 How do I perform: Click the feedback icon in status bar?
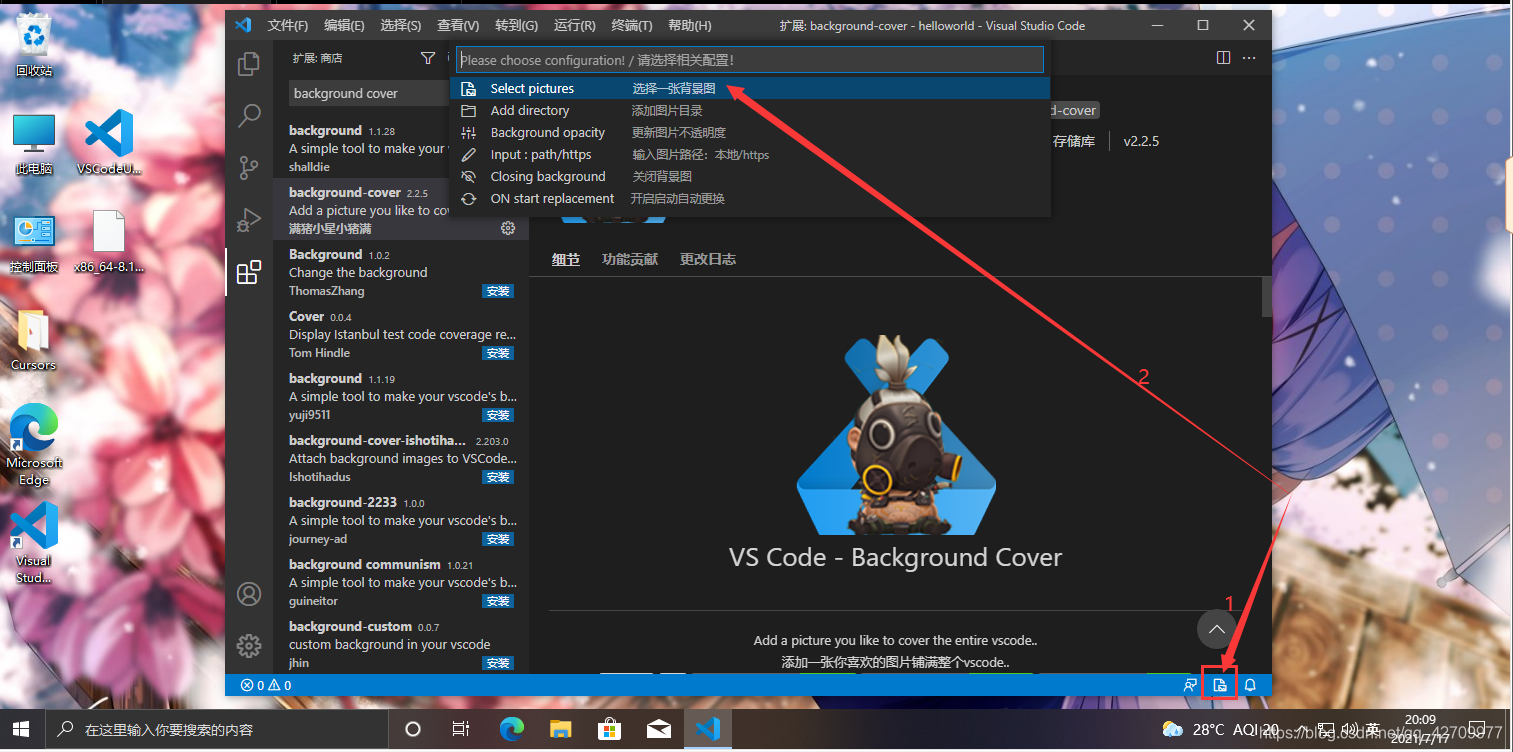coord(1190,685)
